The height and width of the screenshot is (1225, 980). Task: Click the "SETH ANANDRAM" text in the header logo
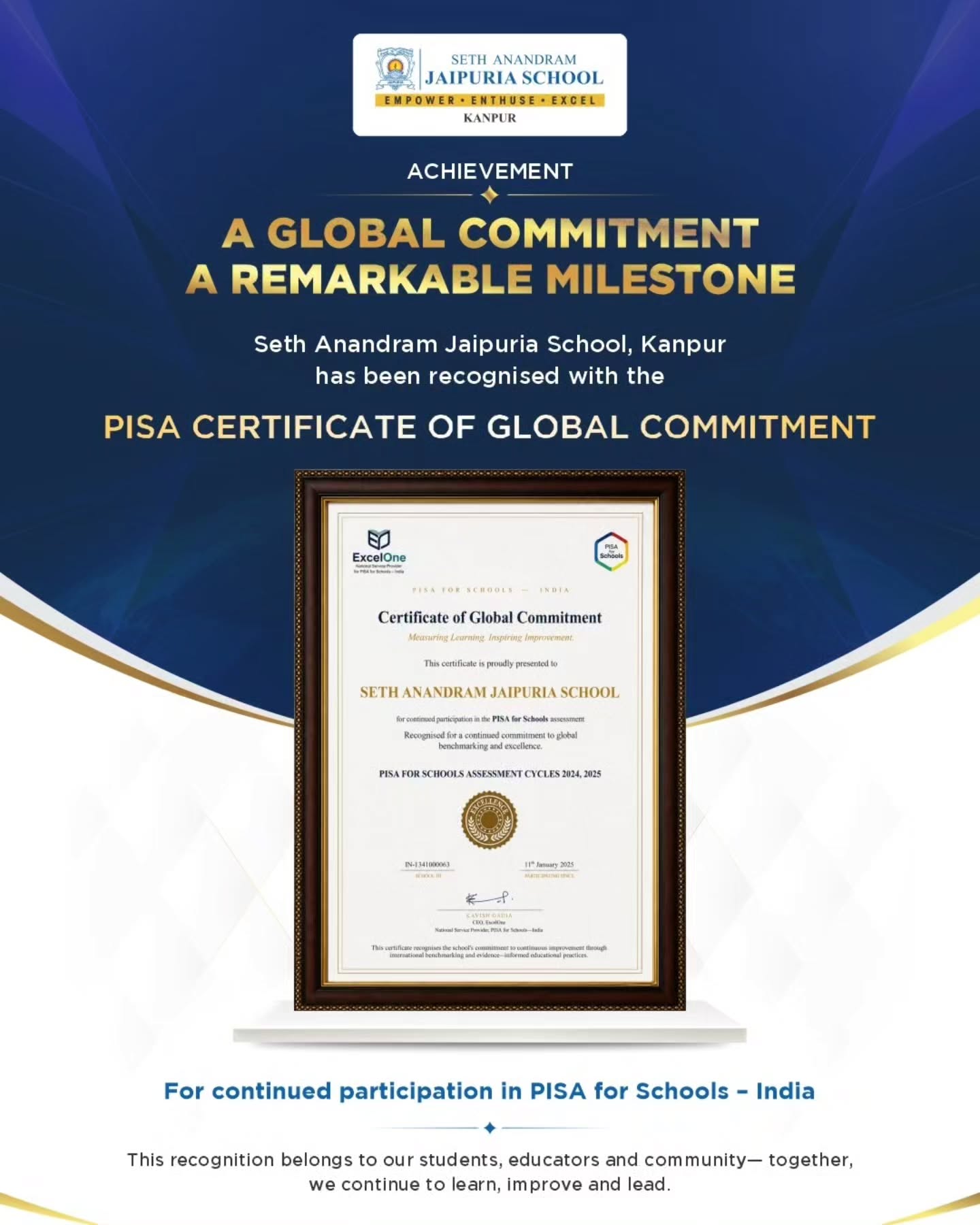tap(514, 60)
